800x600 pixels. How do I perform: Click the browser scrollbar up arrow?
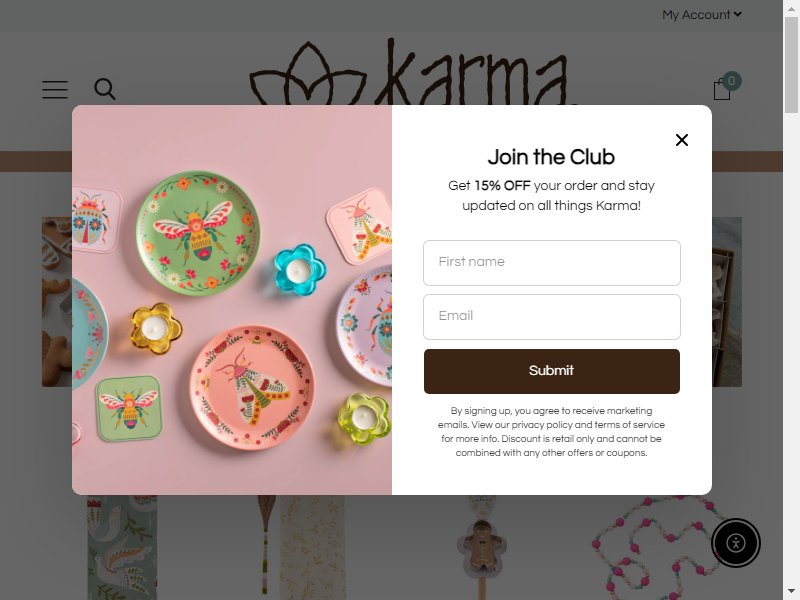click(x=791, y=8)
